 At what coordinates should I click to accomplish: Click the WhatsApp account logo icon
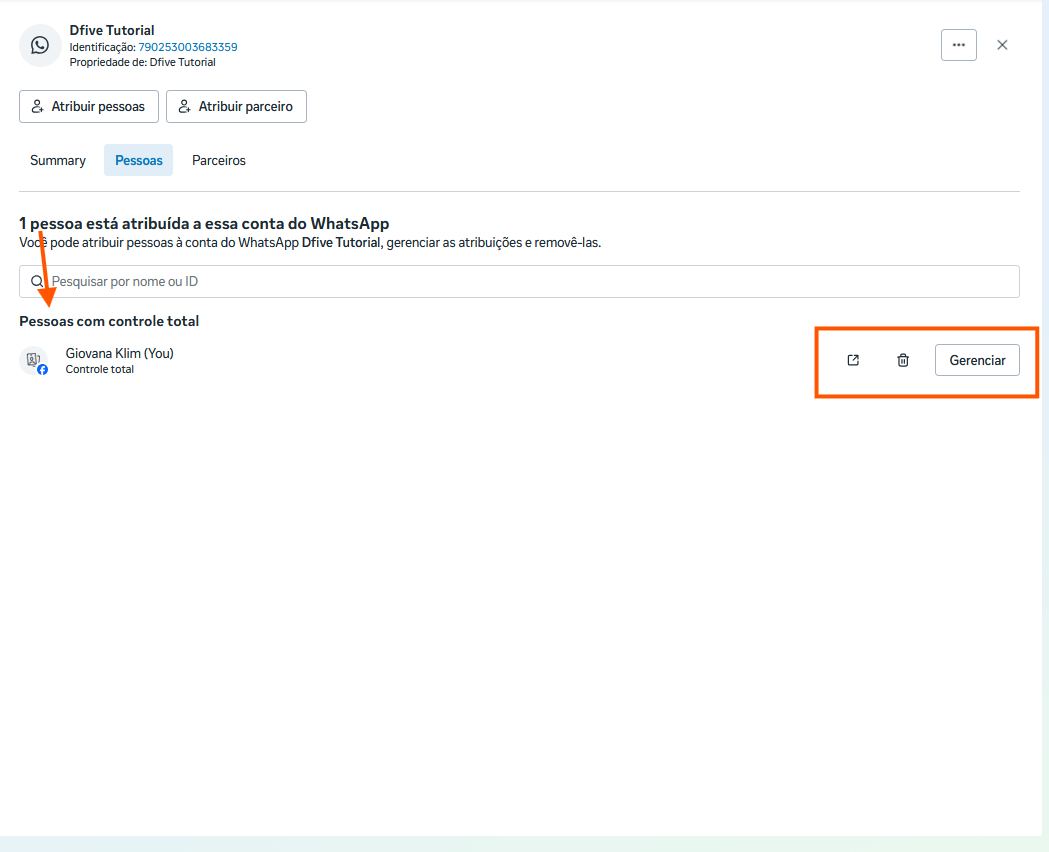pos(40,46)
